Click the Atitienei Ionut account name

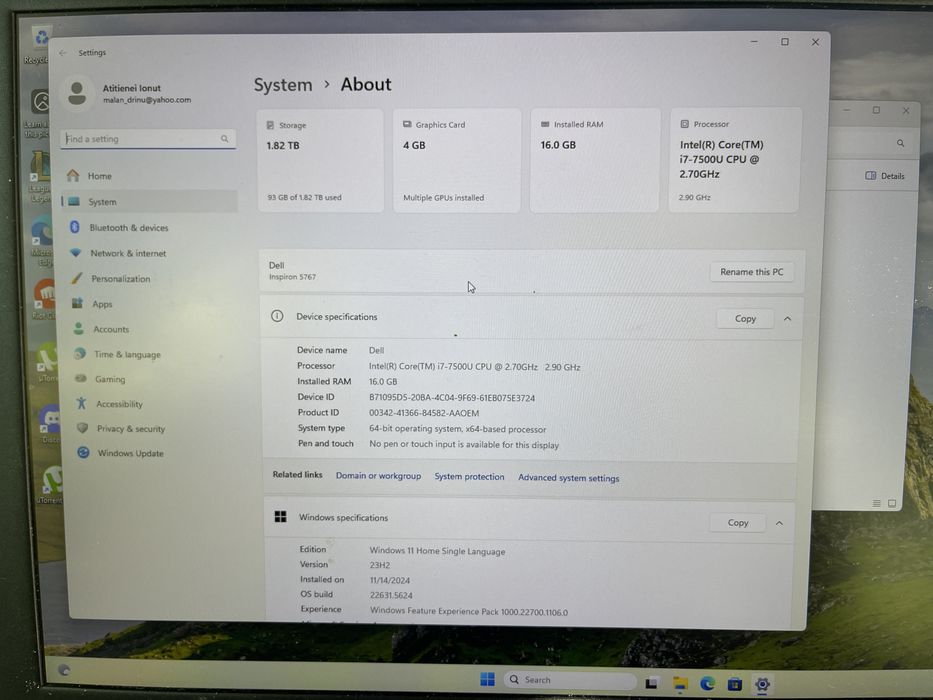[132, 88]
